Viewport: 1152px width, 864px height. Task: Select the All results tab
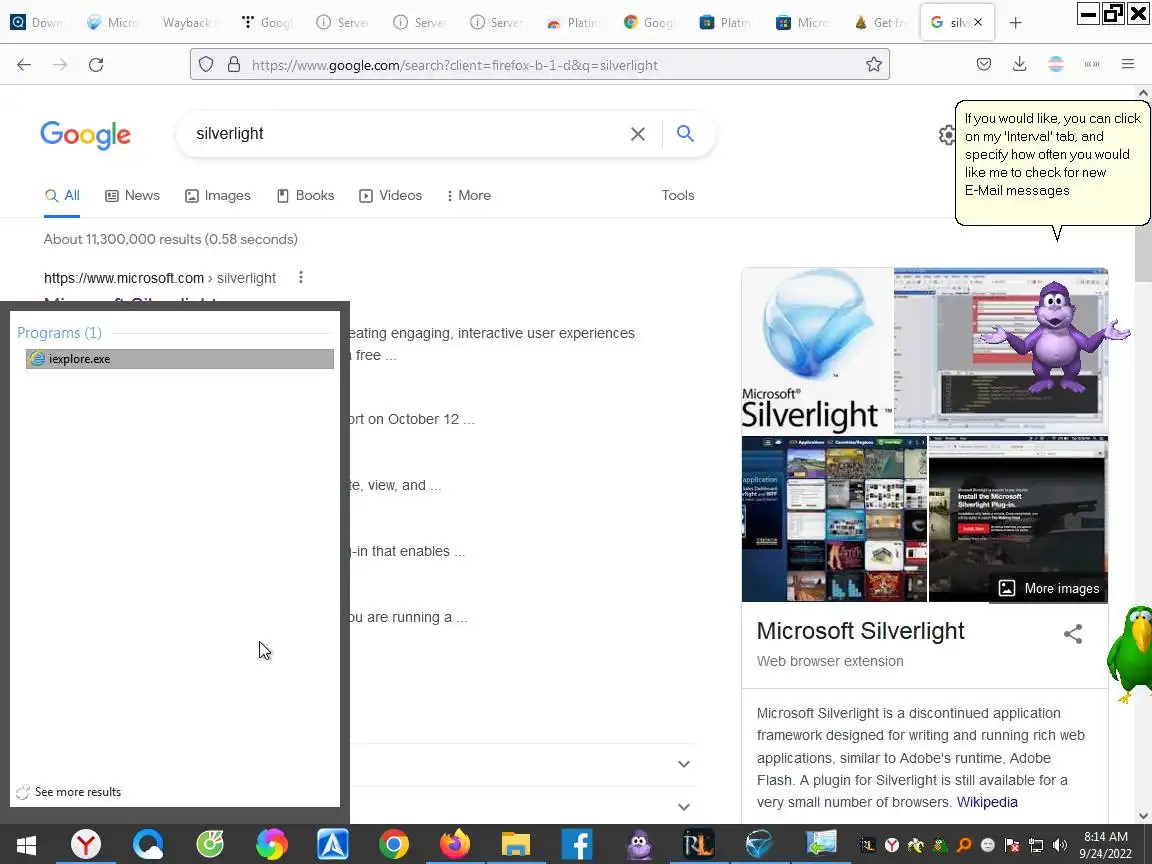pyautogui.click(x=62, y=195)
